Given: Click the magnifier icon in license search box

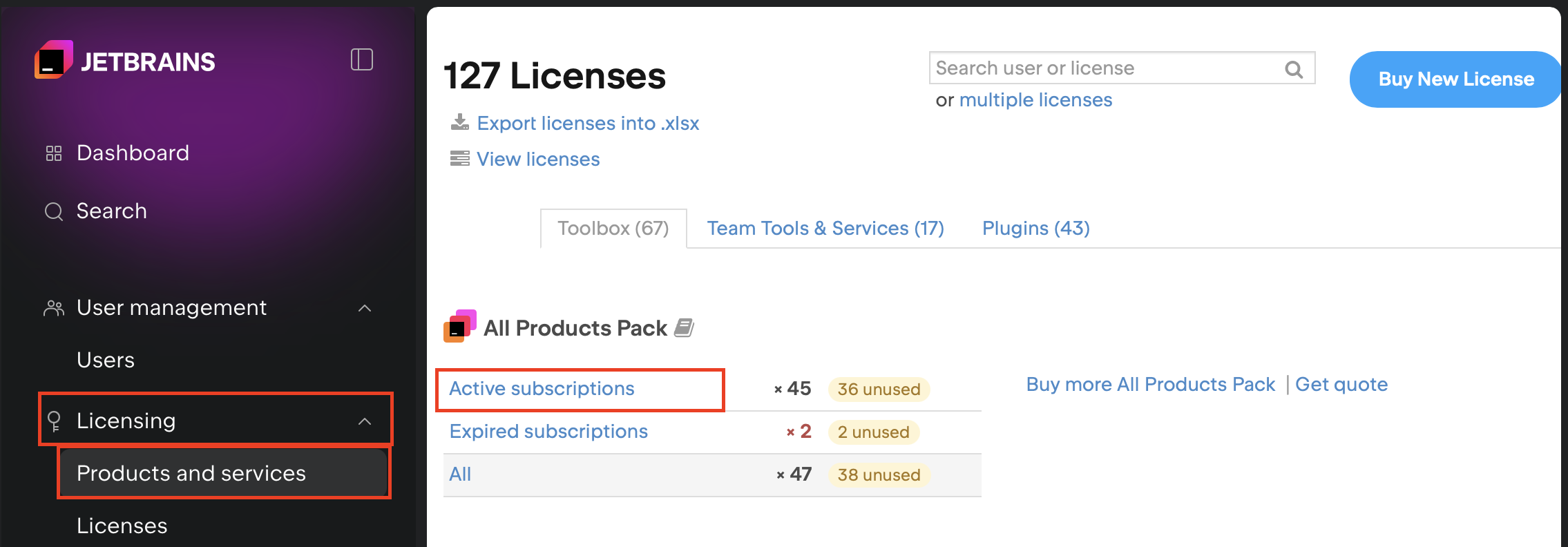Looking at the screenshot, I should 1293,69.
